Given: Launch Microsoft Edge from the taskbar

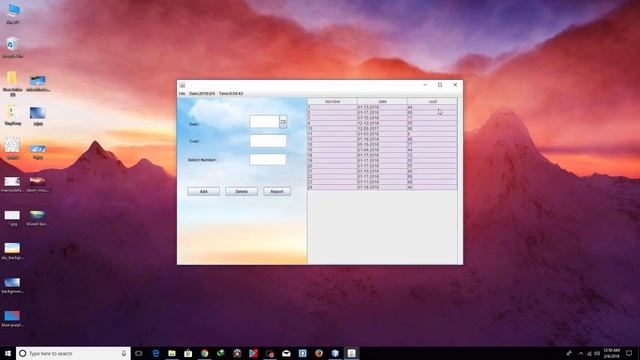Looking at the screenshot, I should pyautogui.click(x=156, y=353).
